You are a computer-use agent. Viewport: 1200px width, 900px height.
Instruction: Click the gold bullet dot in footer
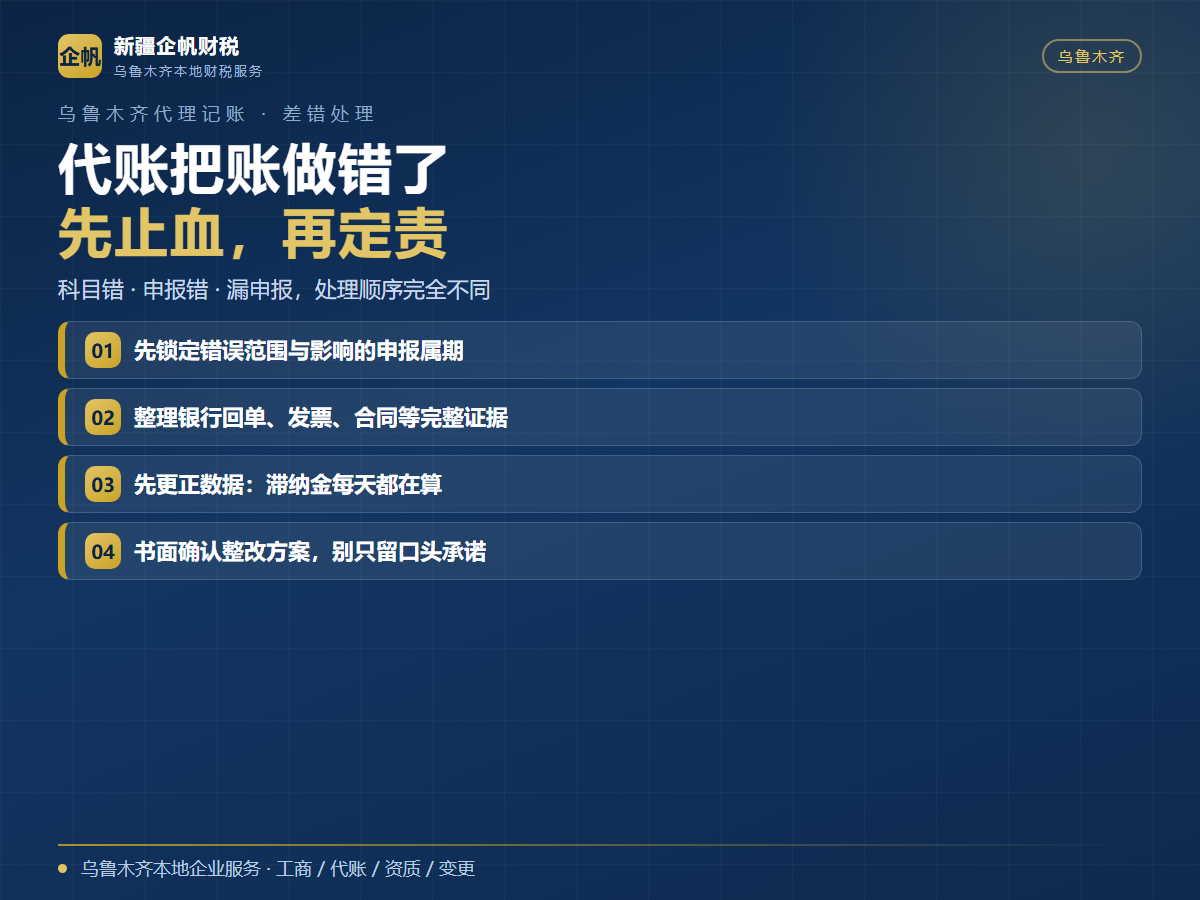click(x=63, y=869)
